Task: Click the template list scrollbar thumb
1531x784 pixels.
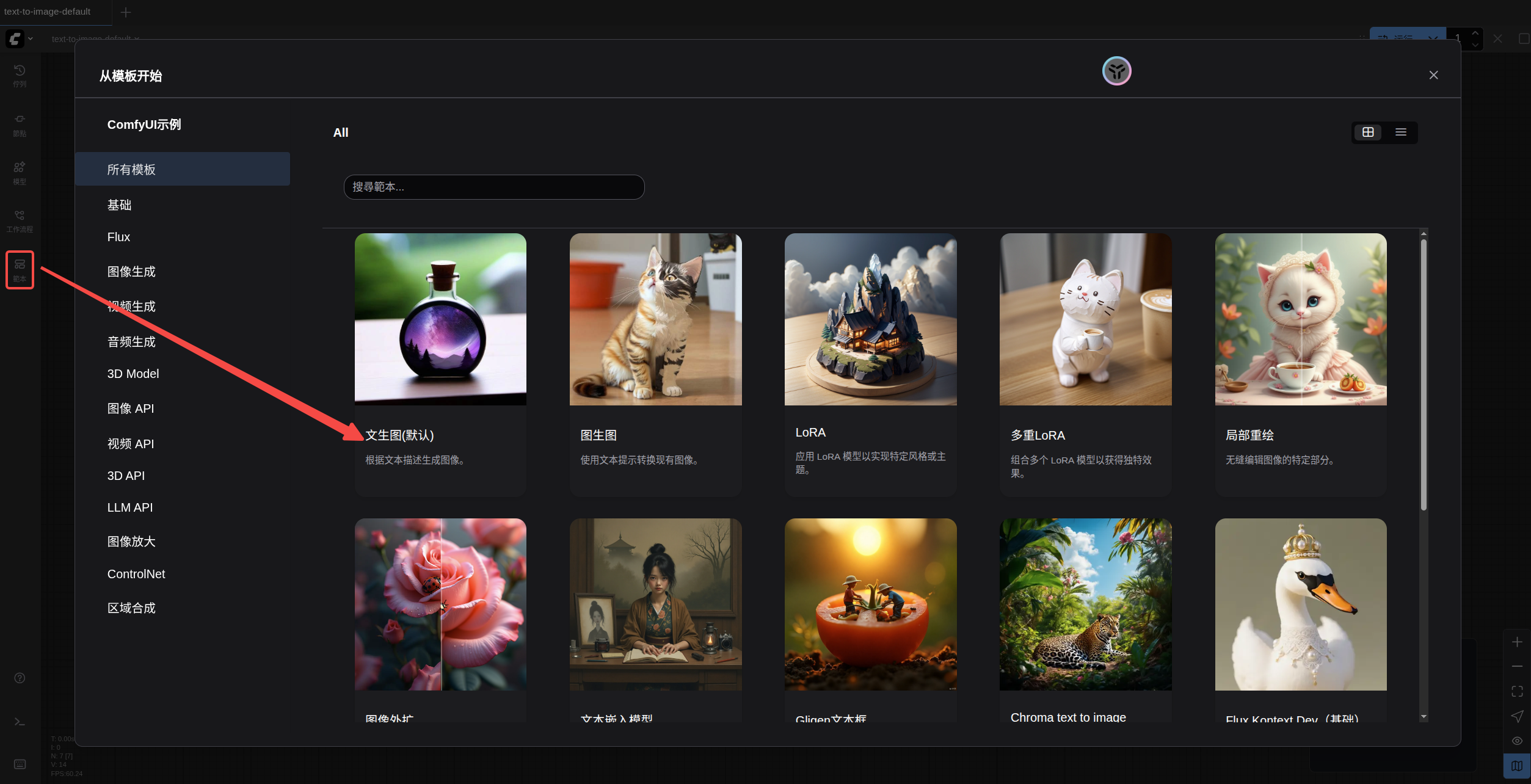Action: (1424, 375)
